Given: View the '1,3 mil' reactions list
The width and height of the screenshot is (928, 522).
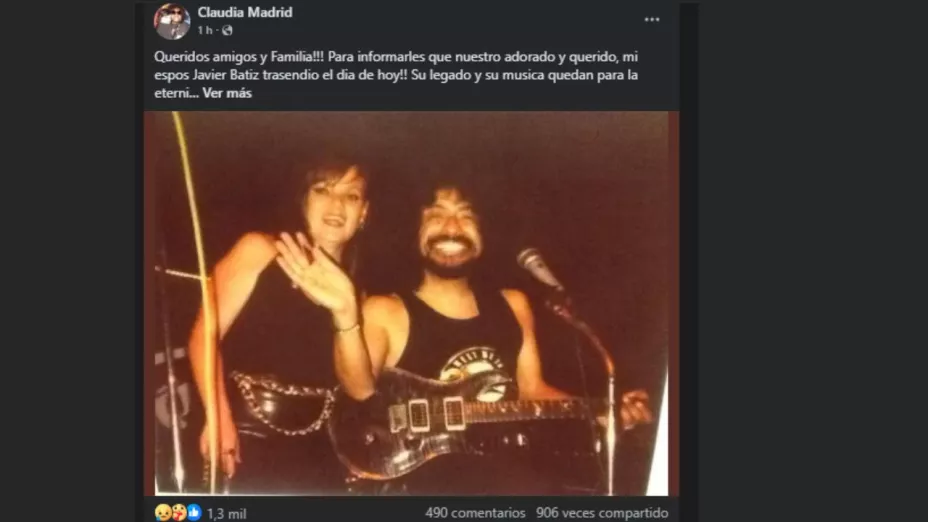Looking at the screenshot, I should (226, 514).
